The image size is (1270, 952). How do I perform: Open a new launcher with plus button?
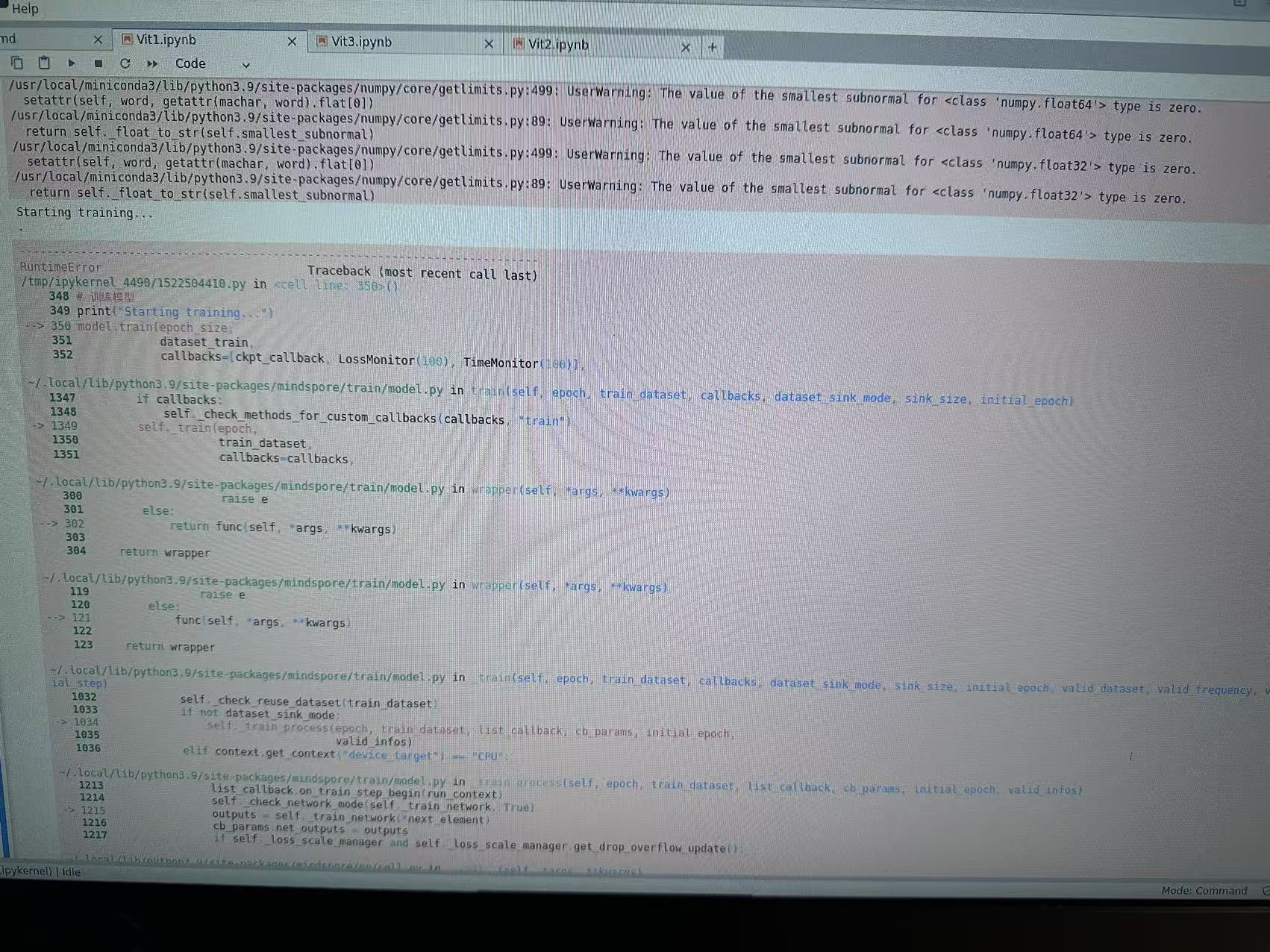point(712,47)
